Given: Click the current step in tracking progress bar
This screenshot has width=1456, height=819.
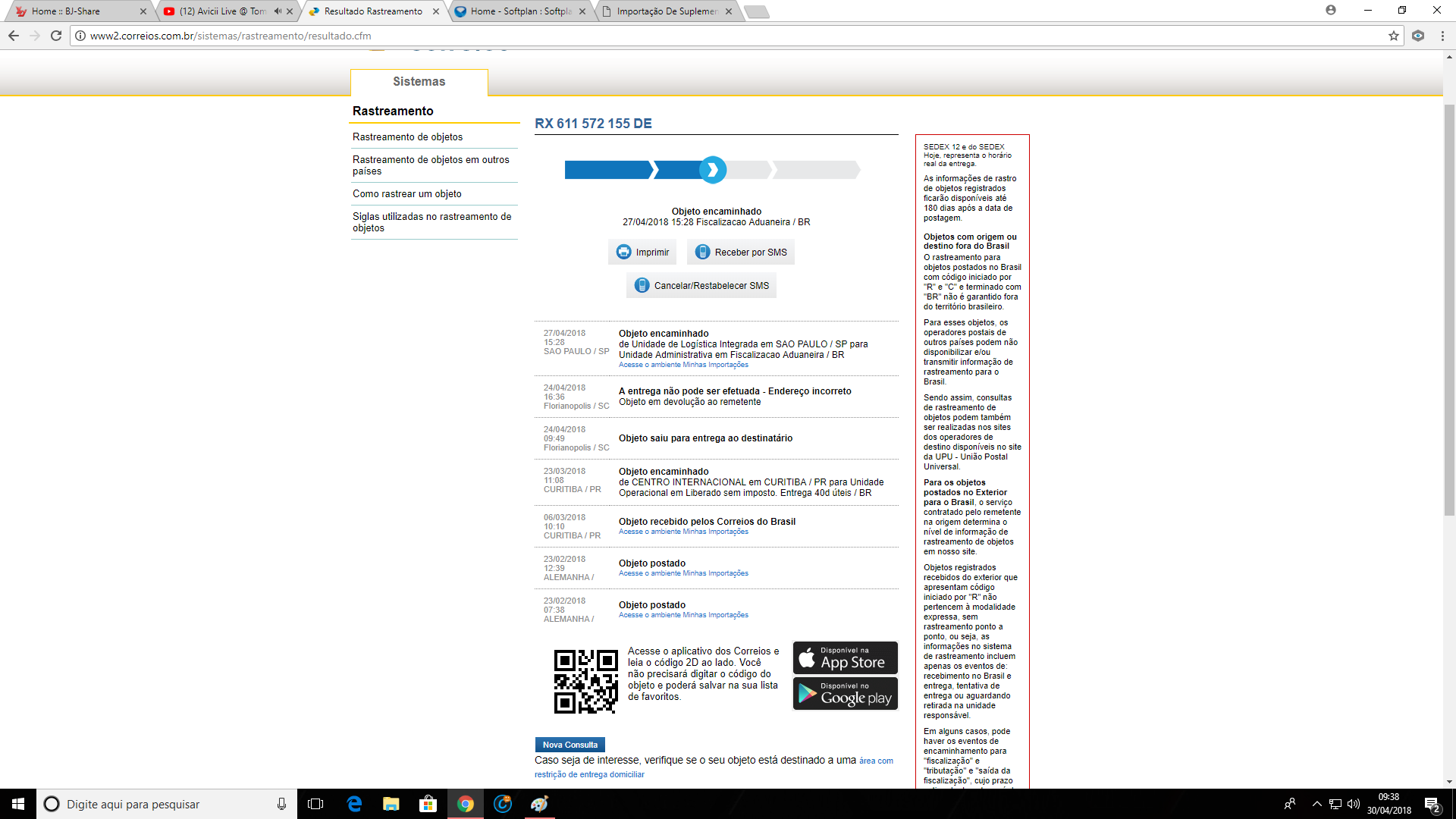Looking at the screenshot, I should tap(712, 170).
